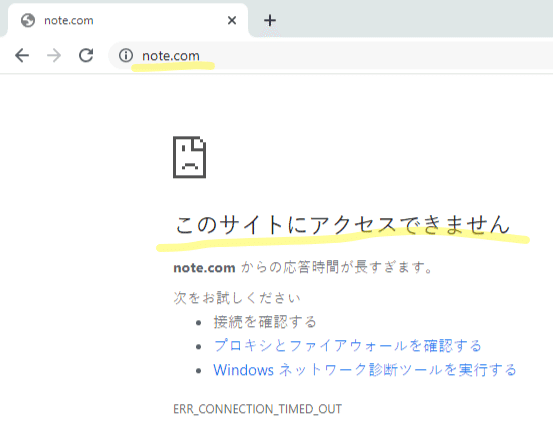
Task: Run Windows ネットワーク診断ツールを実行する link
Action: (365, 370)
